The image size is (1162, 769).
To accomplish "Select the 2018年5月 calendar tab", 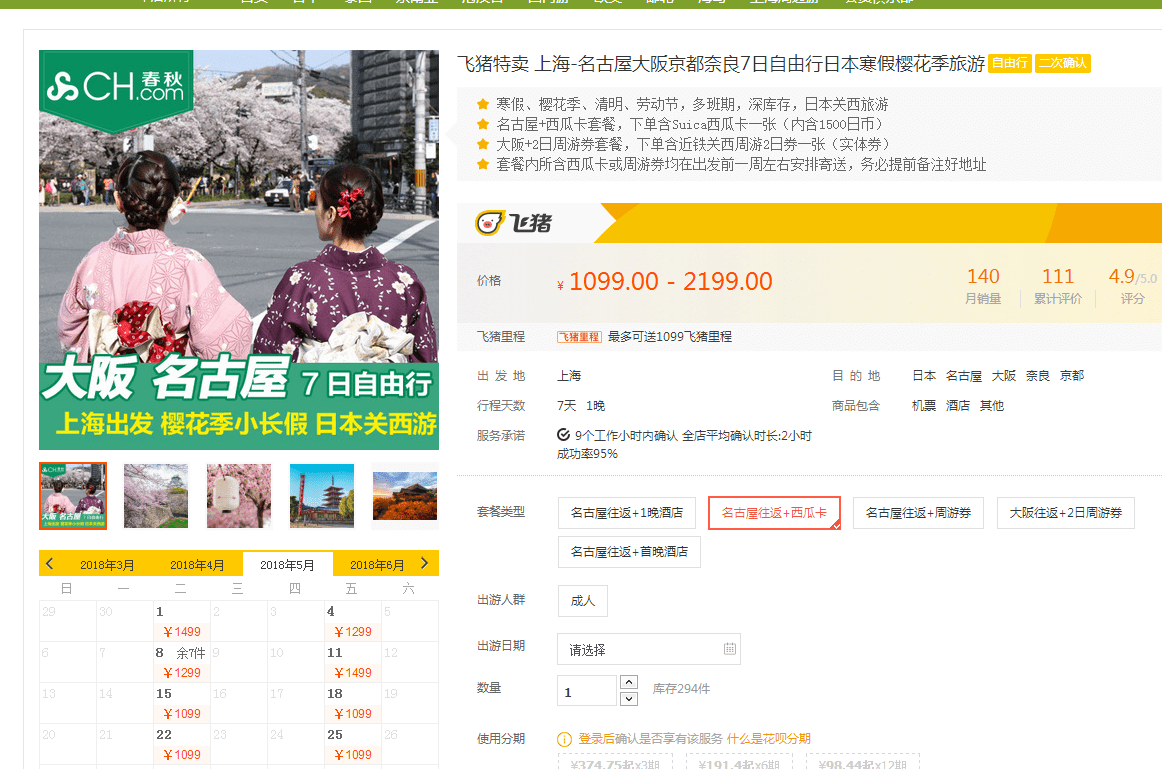I will click(x=288, y=565).
